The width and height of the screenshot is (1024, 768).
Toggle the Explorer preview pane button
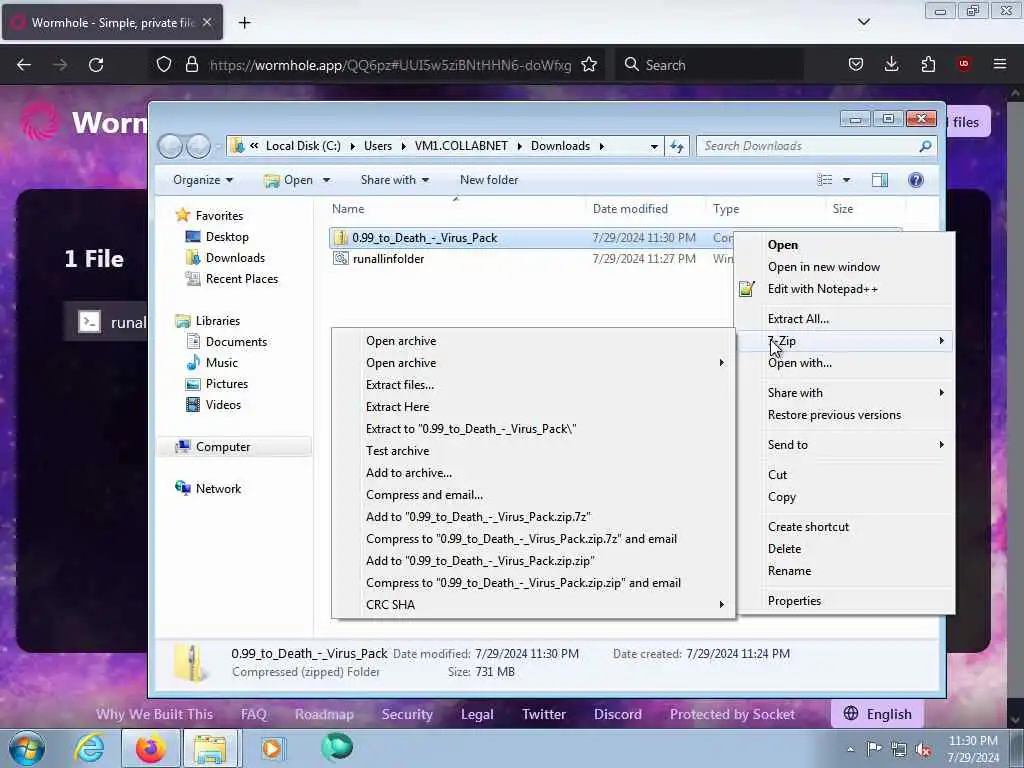click(x=880, y=180)
